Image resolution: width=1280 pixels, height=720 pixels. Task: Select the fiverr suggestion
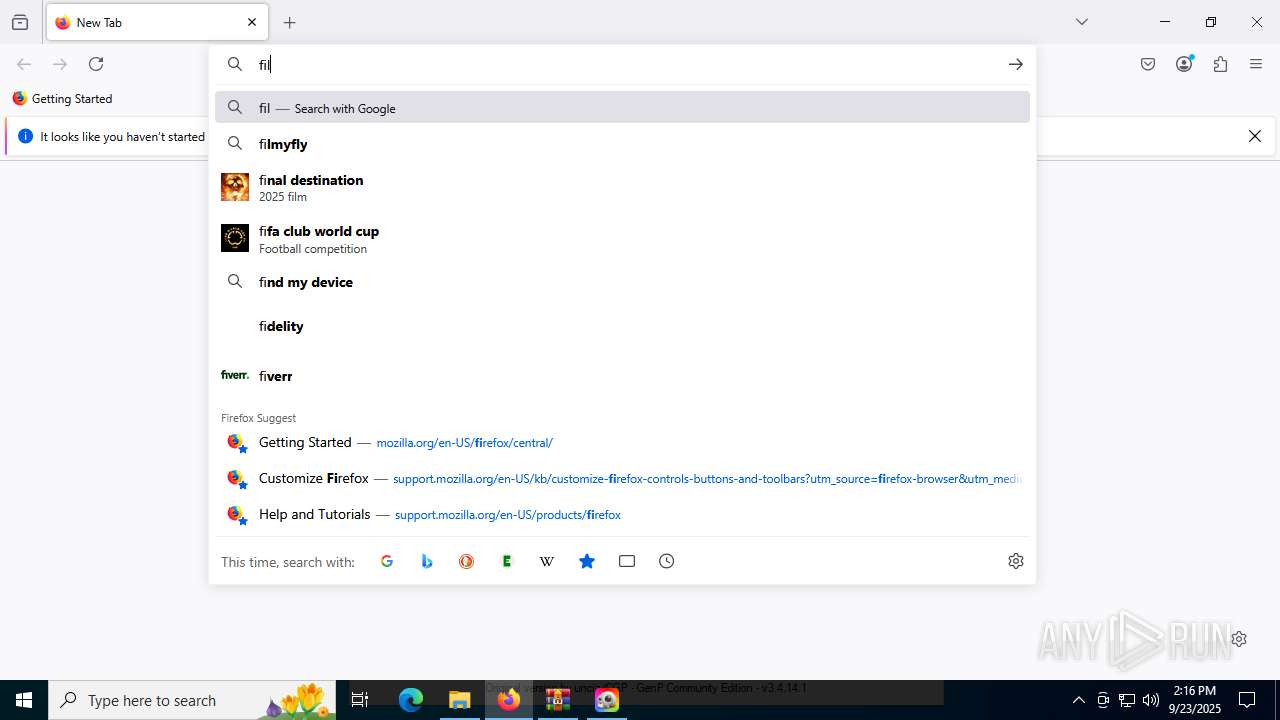(x=622, y=376)
